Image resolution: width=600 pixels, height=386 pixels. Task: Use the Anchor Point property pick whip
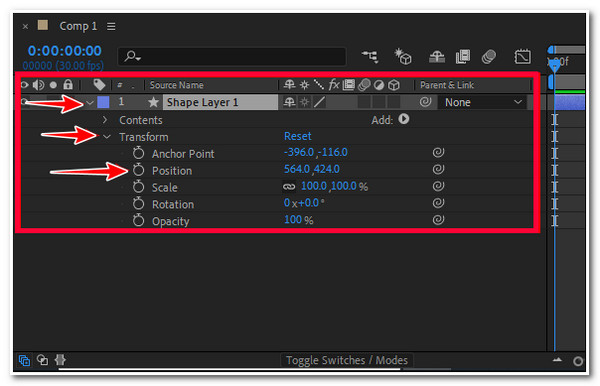coord(438,152)
